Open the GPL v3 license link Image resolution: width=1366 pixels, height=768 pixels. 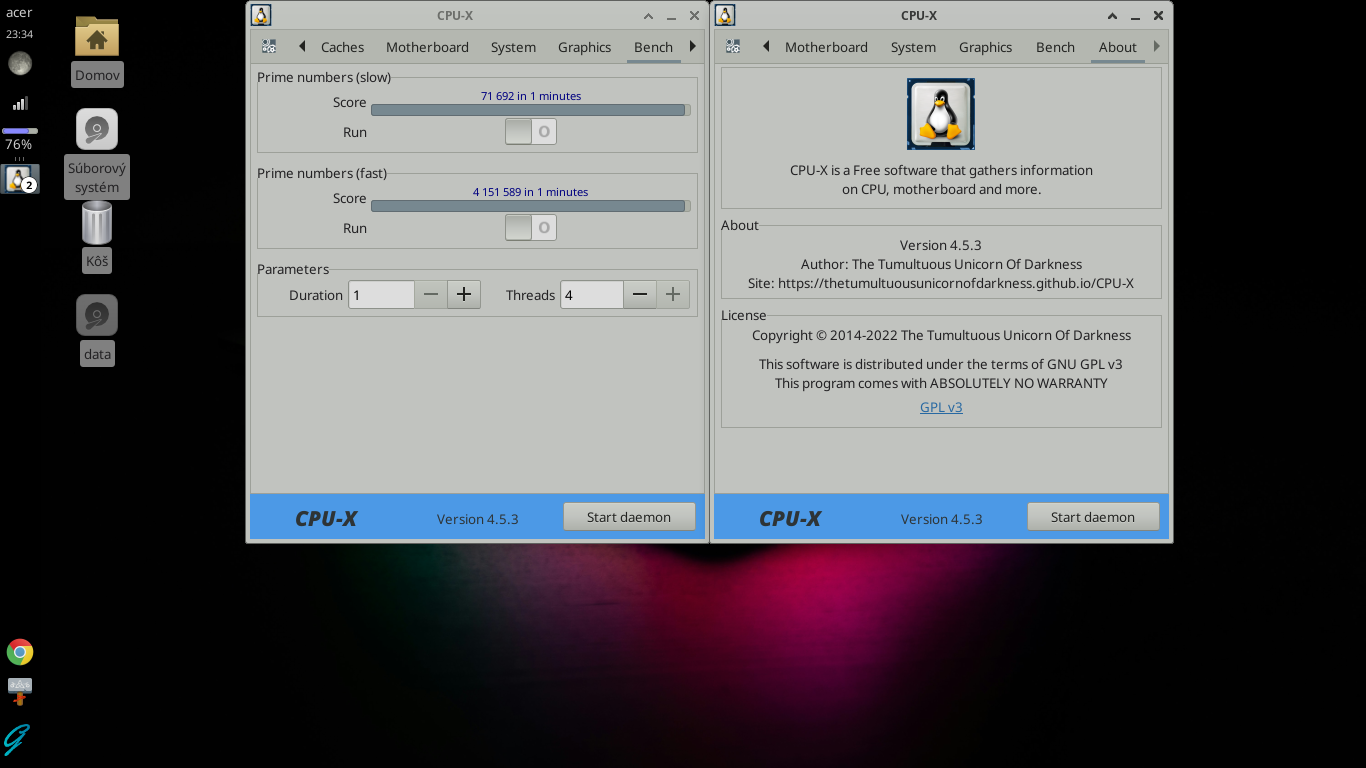941,407
